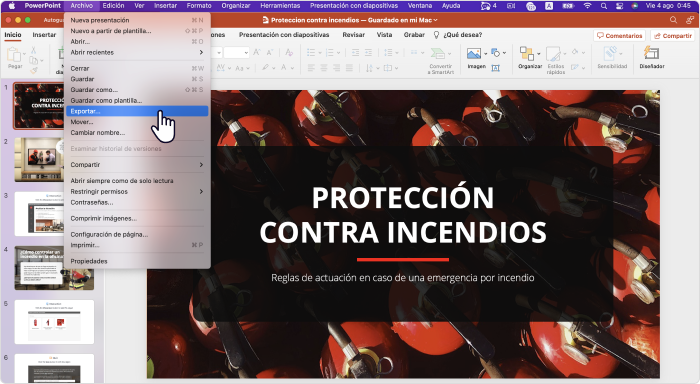
Task: Click the bulleted list icon
Action: (311, 53)
